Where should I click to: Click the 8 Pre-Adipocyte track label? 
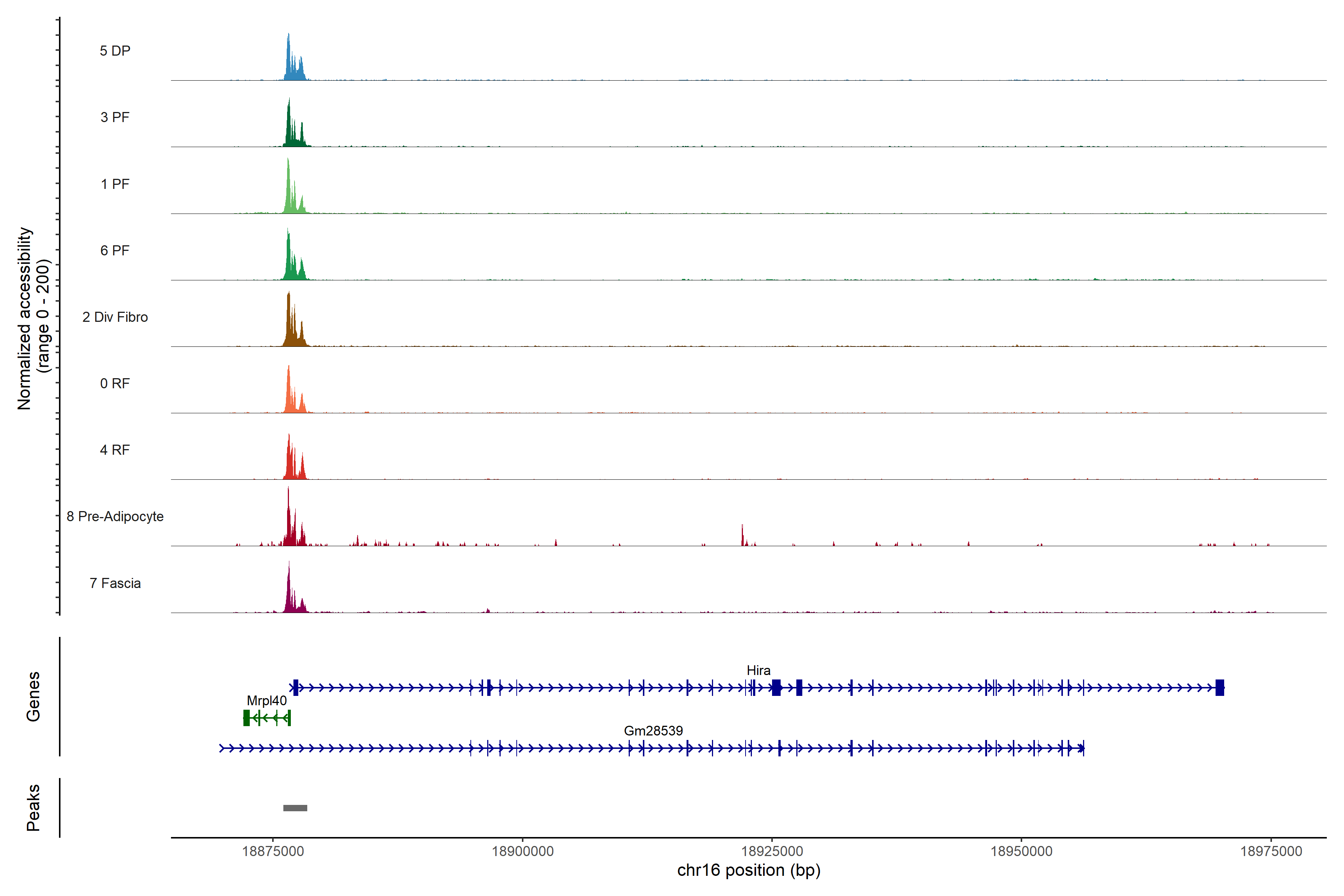pos(115,517)
